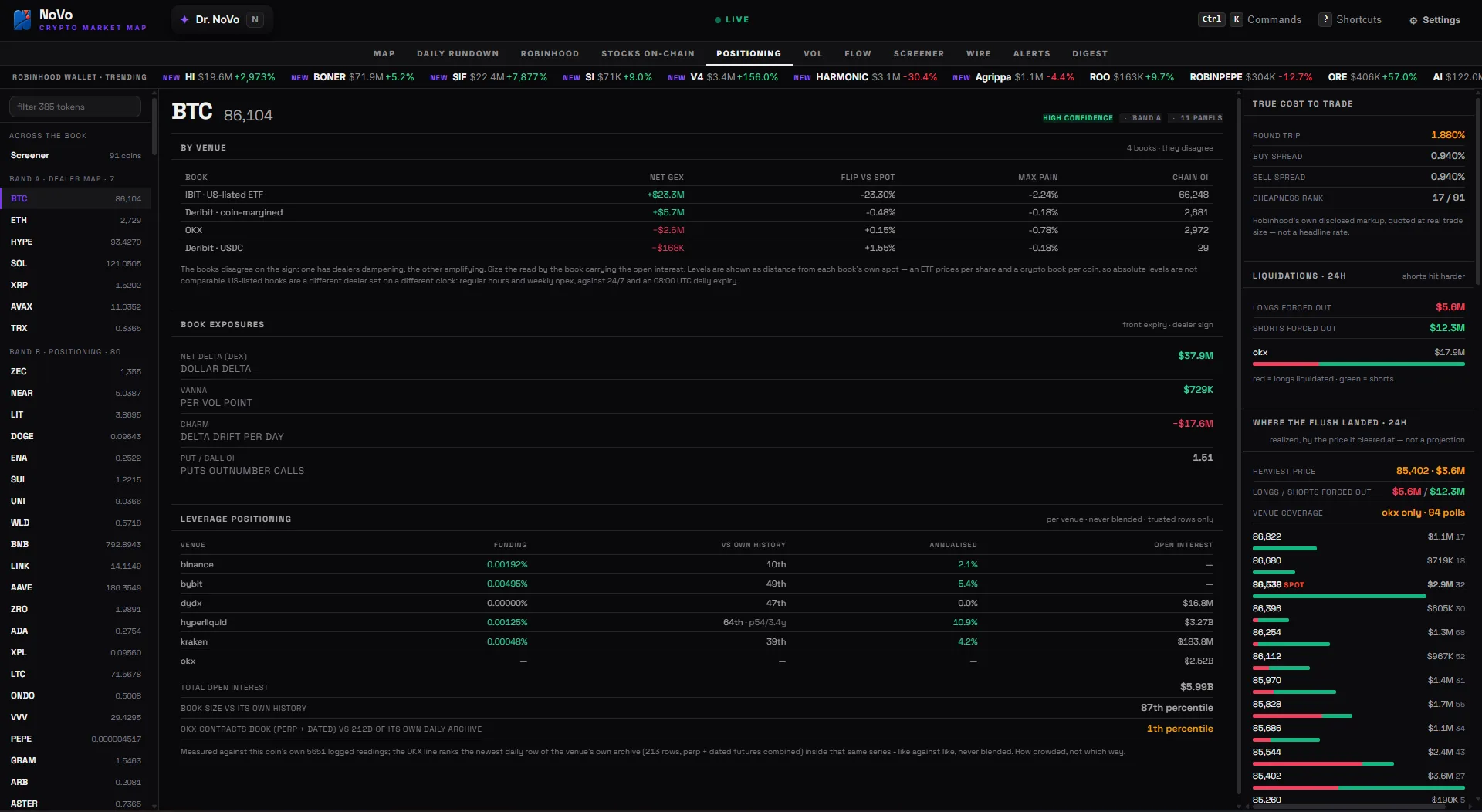Select ASTER in the token list
This screenshot has width=1482, height=812.
pyautogui.click(x=76, y=804)
